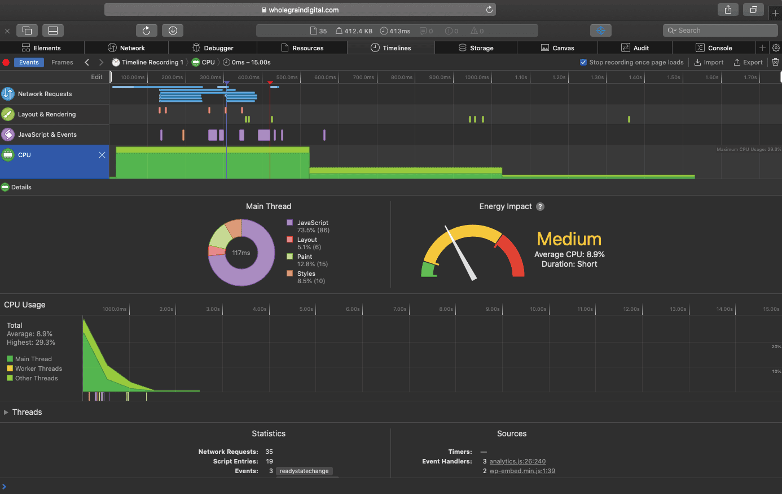The image size is (782, 494).
Task: Select the Network Requests timeline icon
Action: tap(8, 93)
